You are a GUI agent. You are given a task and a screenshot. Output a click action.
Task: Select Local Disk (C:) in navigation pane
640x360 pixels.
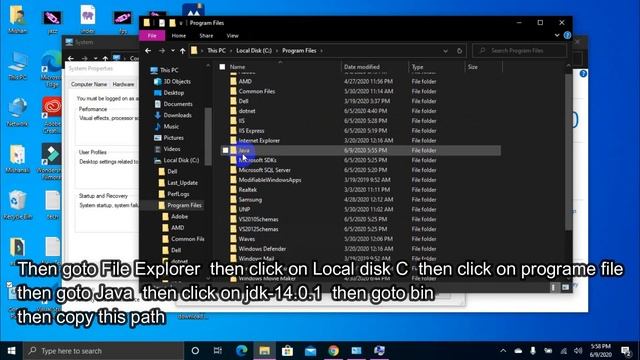(181, 160)
